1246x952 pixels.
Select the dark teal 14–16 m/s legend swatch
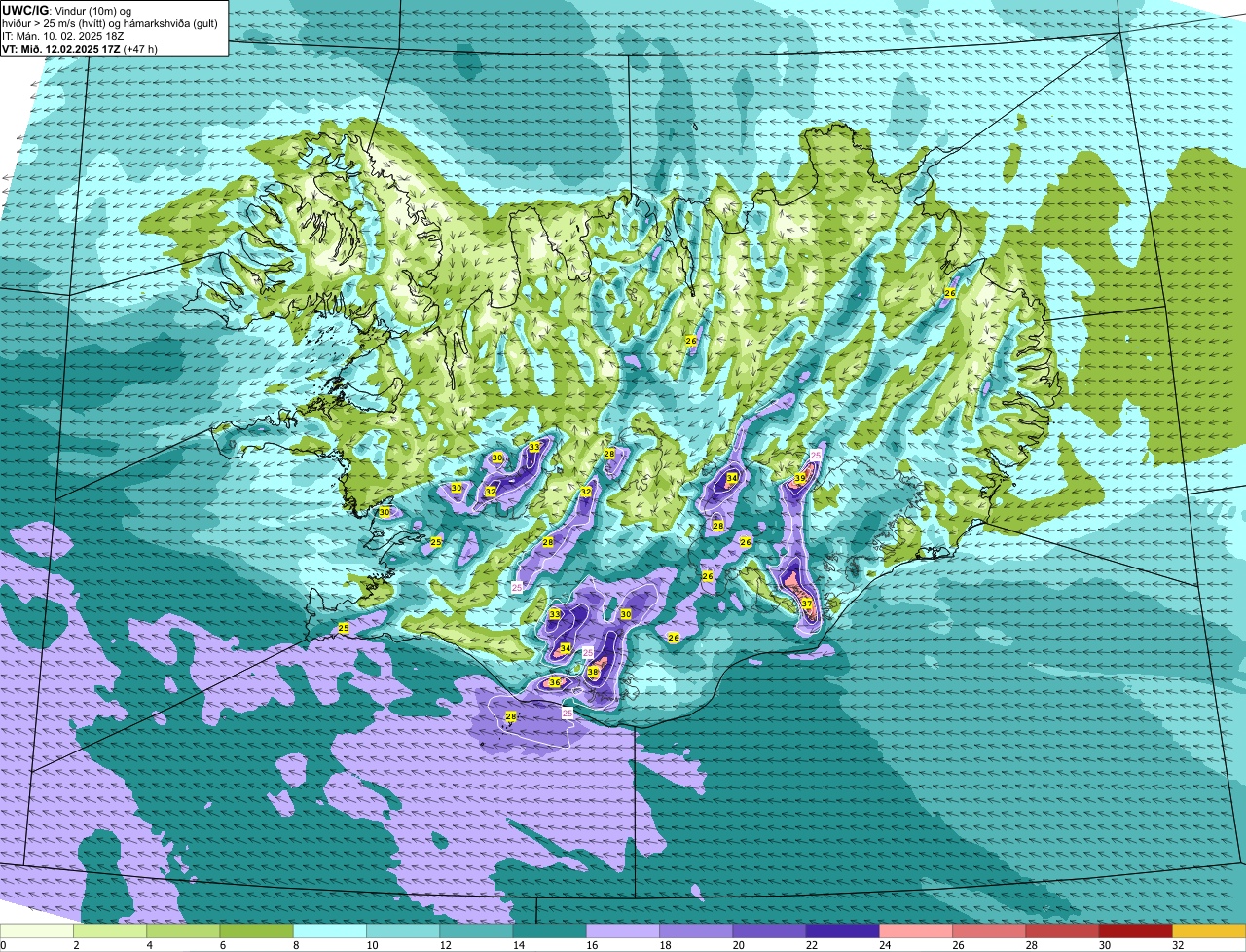[550, 931]
